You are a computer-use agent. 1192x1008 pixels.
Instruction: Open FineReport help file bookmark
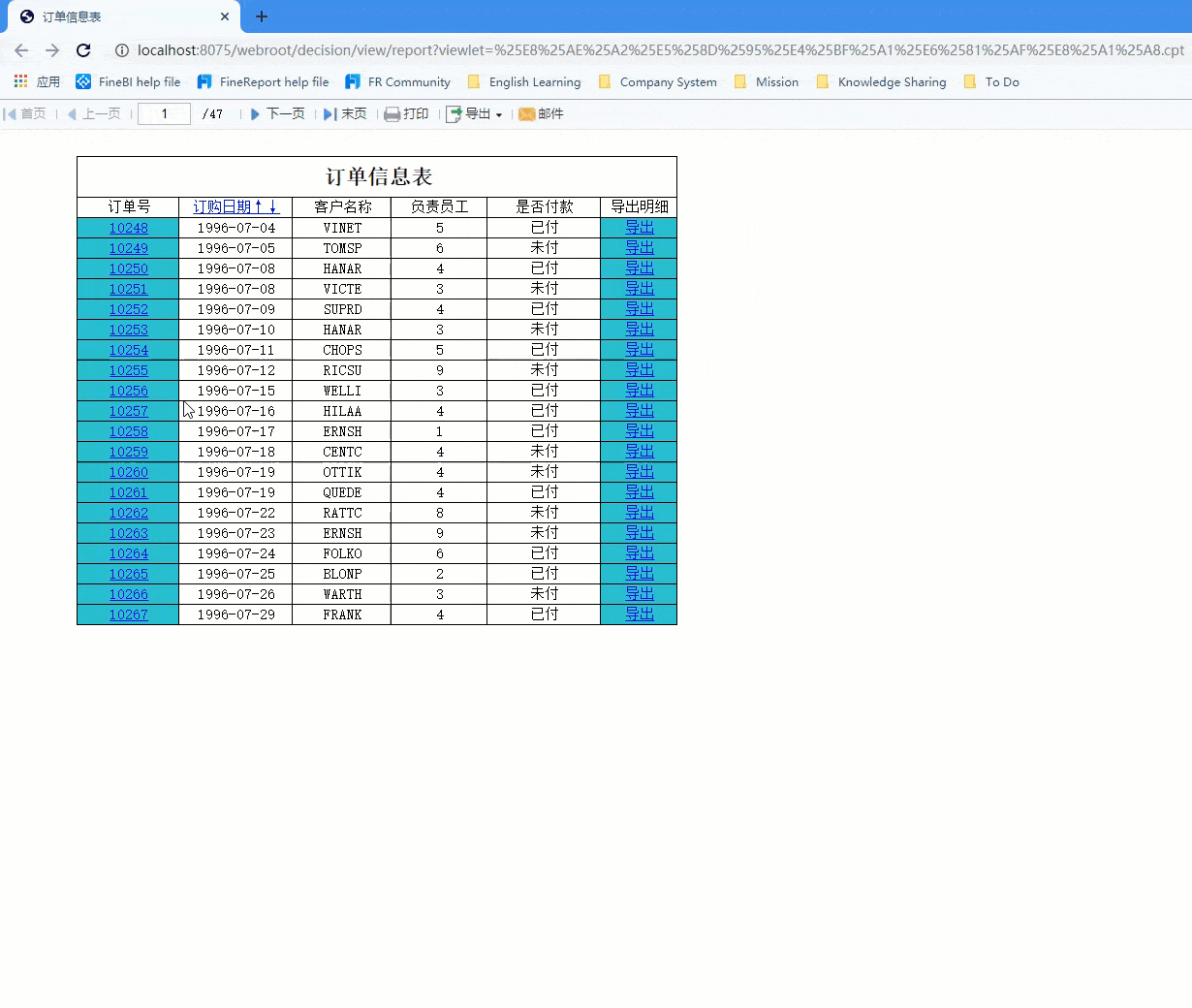(x=263, y=81)
